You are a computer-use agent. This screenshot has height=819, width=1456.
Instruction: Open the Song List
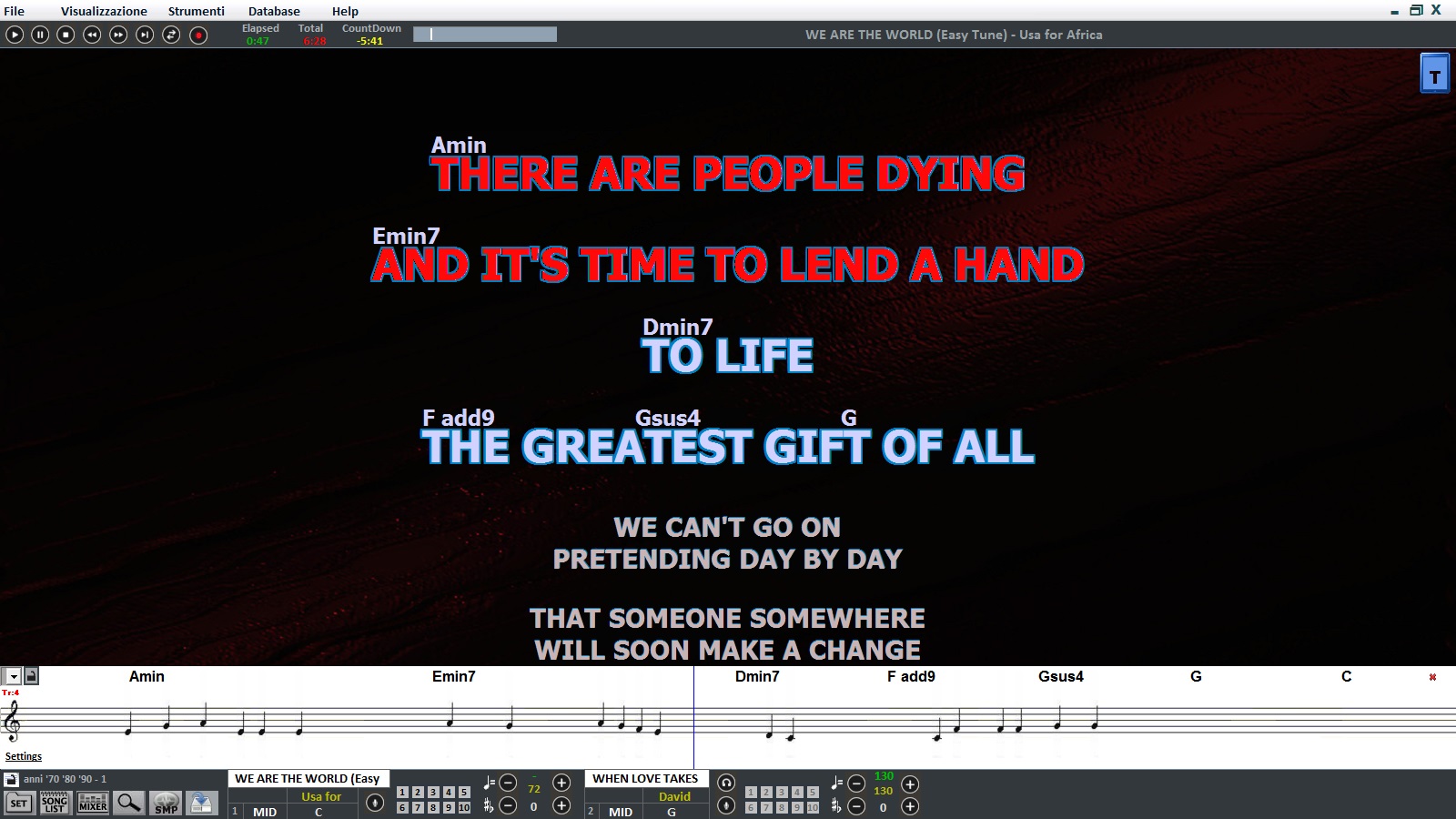point(55,803)
